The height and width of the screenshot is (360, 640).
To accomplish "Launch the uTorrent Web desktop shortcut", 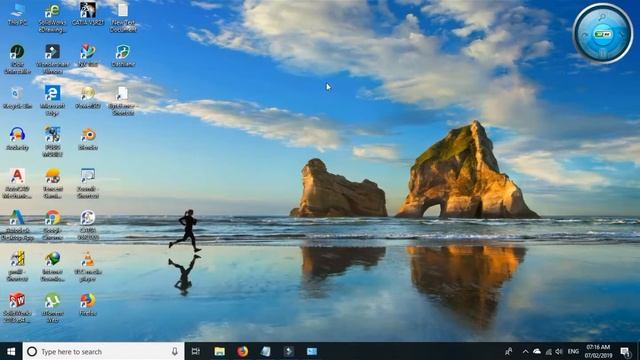I will (52, 308).
